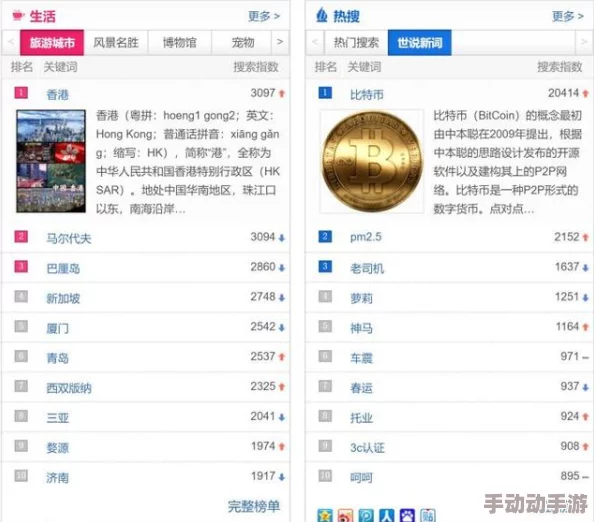594x522 pixels.
Task: Open the 香港 keyword link
Action: pyautogui.click(x=58, y=94)
